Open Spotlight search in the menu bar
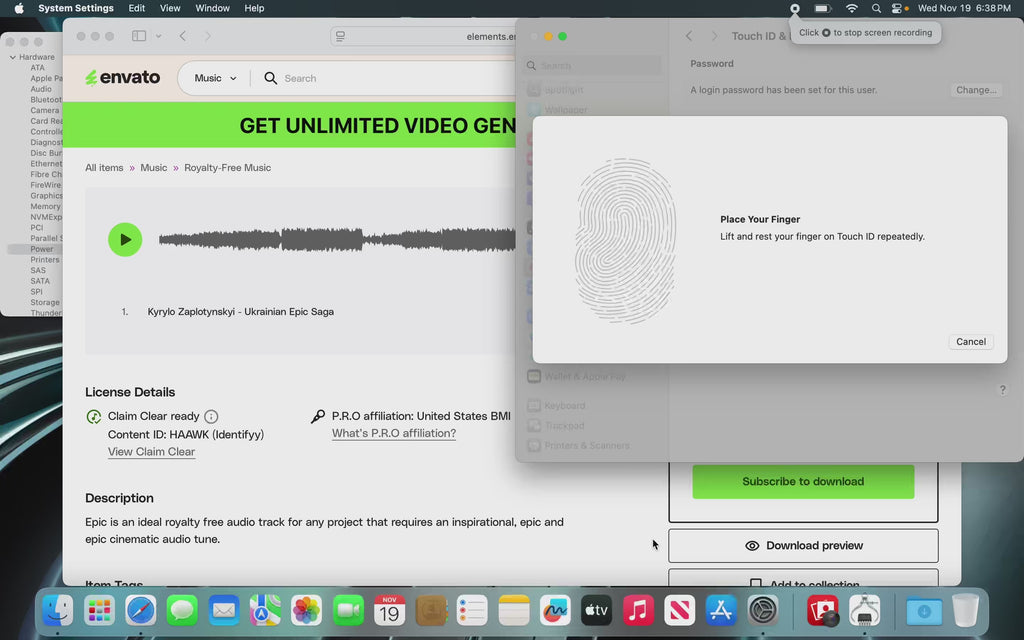 coord(876,8)
